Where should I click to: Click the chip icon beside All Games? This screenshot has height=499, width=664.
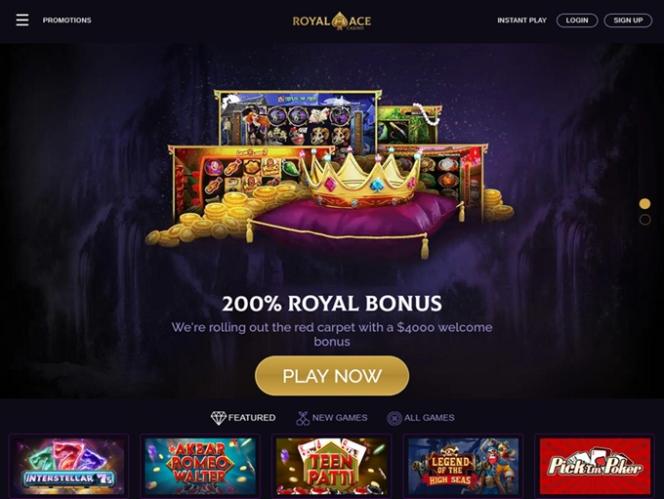tap(394, 418)
